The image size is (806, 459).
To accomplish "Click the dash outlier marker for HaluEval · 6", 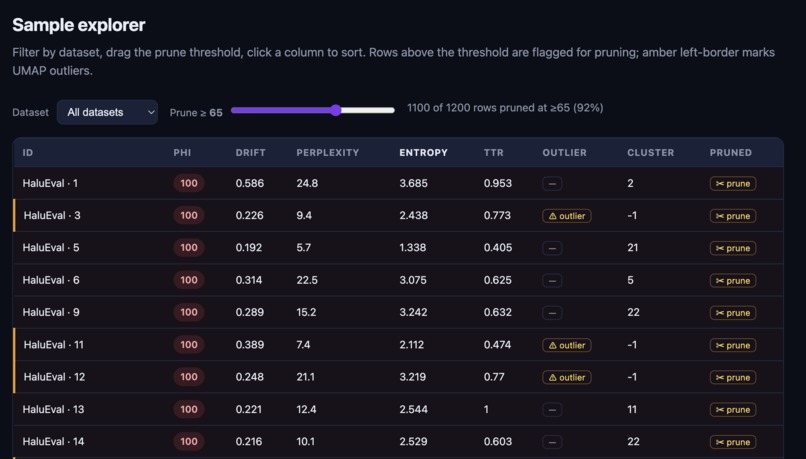I will click(552, 281).
